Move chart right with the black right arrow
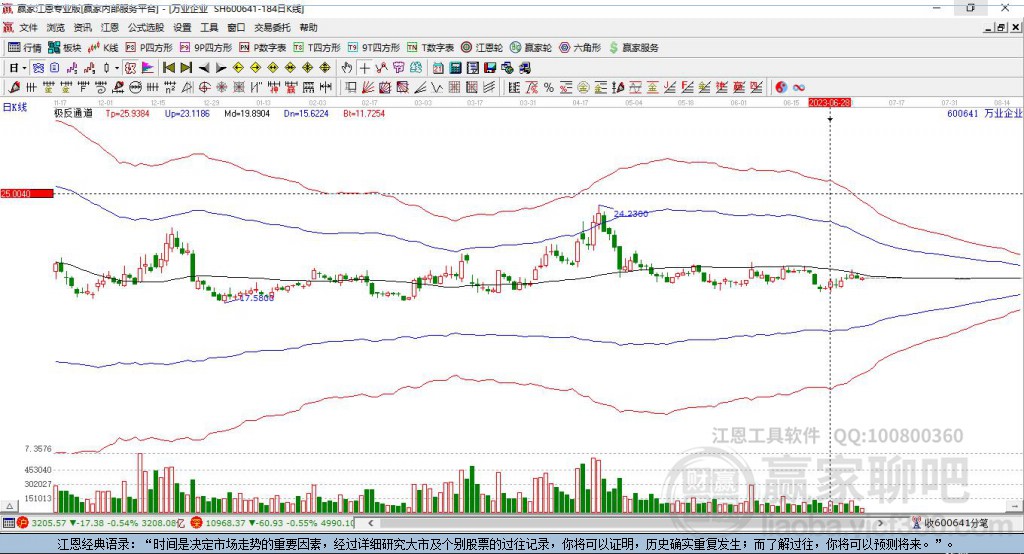Screen dimensions: 1024x554 click(x=221, y=68)
